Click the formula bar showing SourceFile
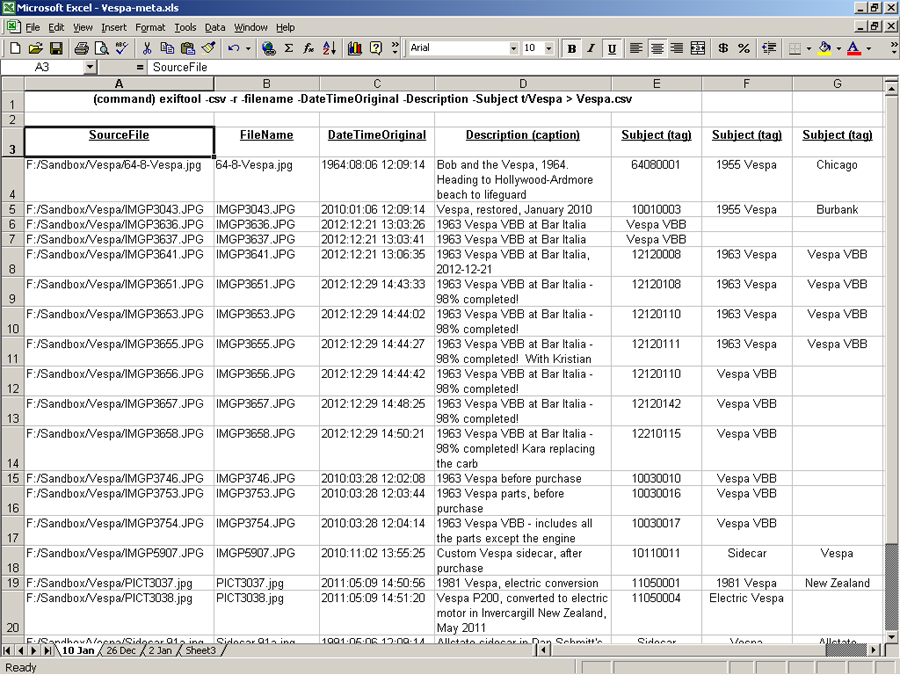The width and height of the screenshot is (900, 675). point(500,67)
